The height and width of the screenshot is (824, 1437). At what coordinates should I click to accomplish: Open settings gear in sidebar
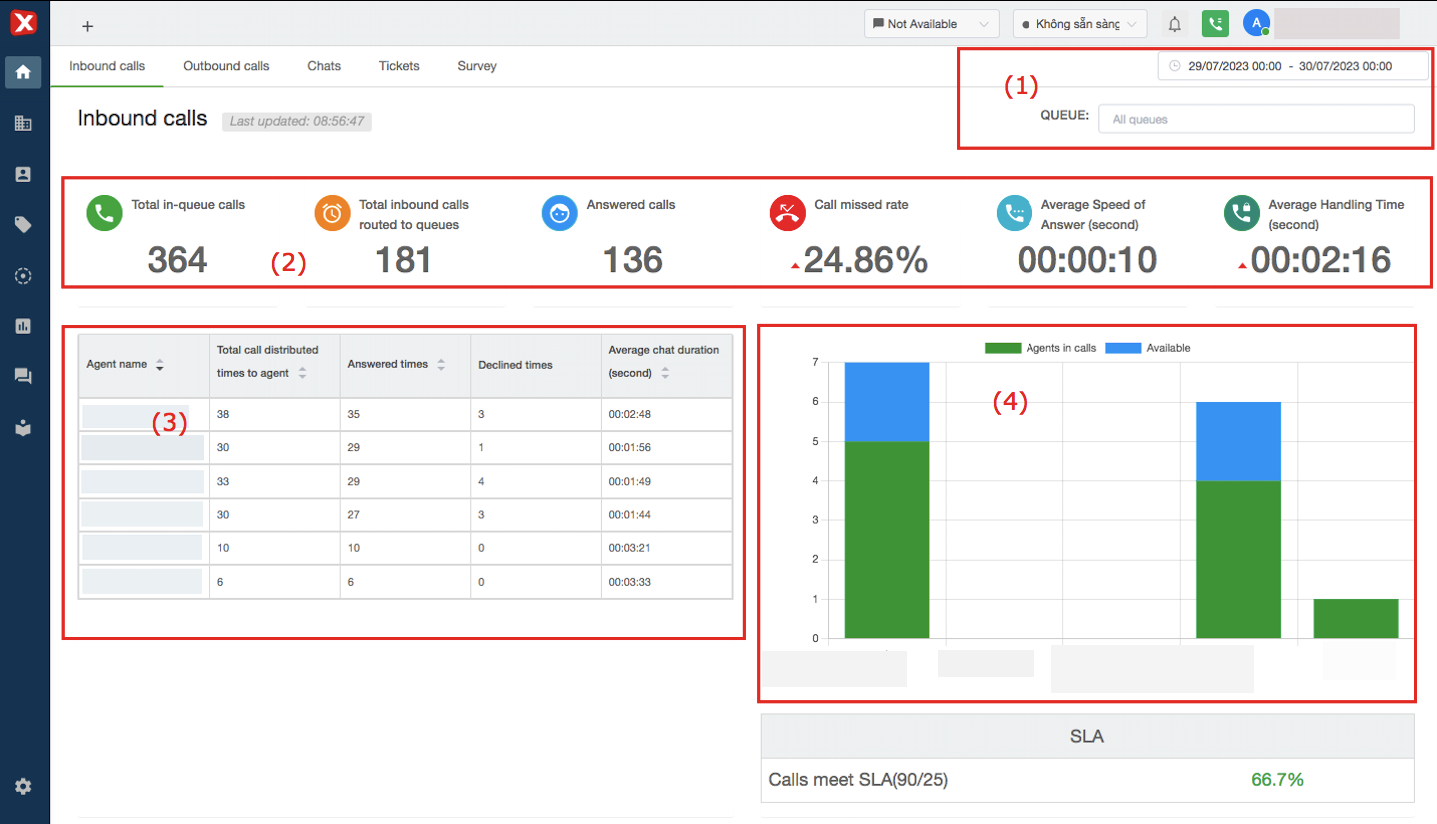23,787
